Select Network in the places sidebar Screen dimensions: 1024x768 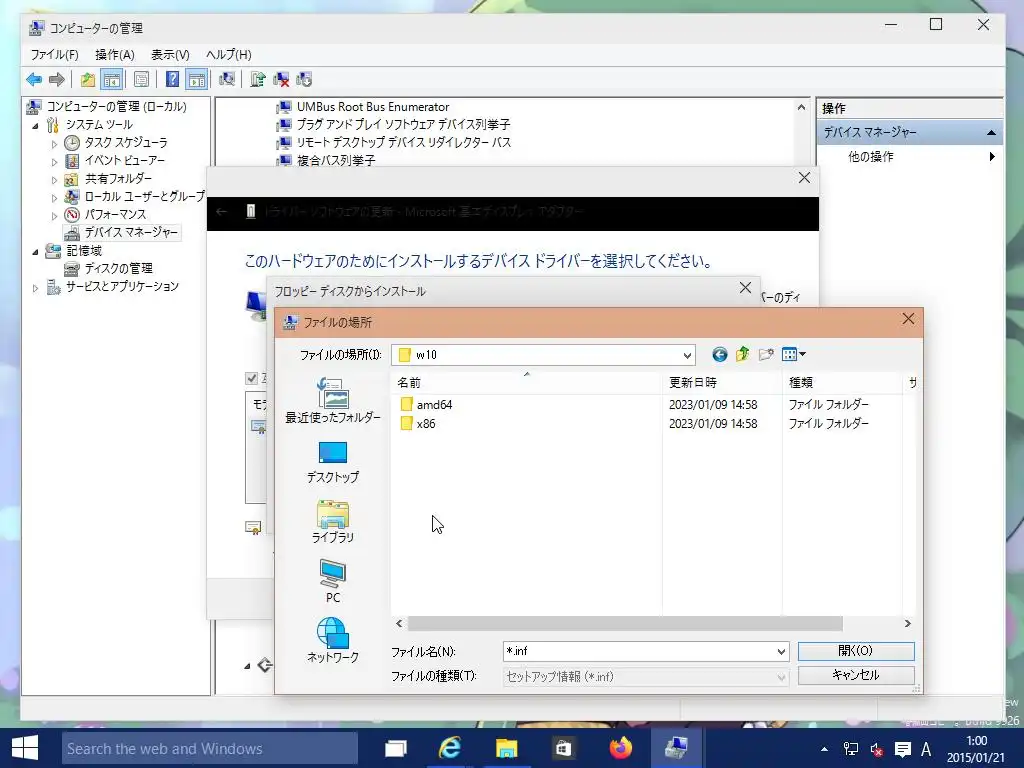(x=333, y=641)
